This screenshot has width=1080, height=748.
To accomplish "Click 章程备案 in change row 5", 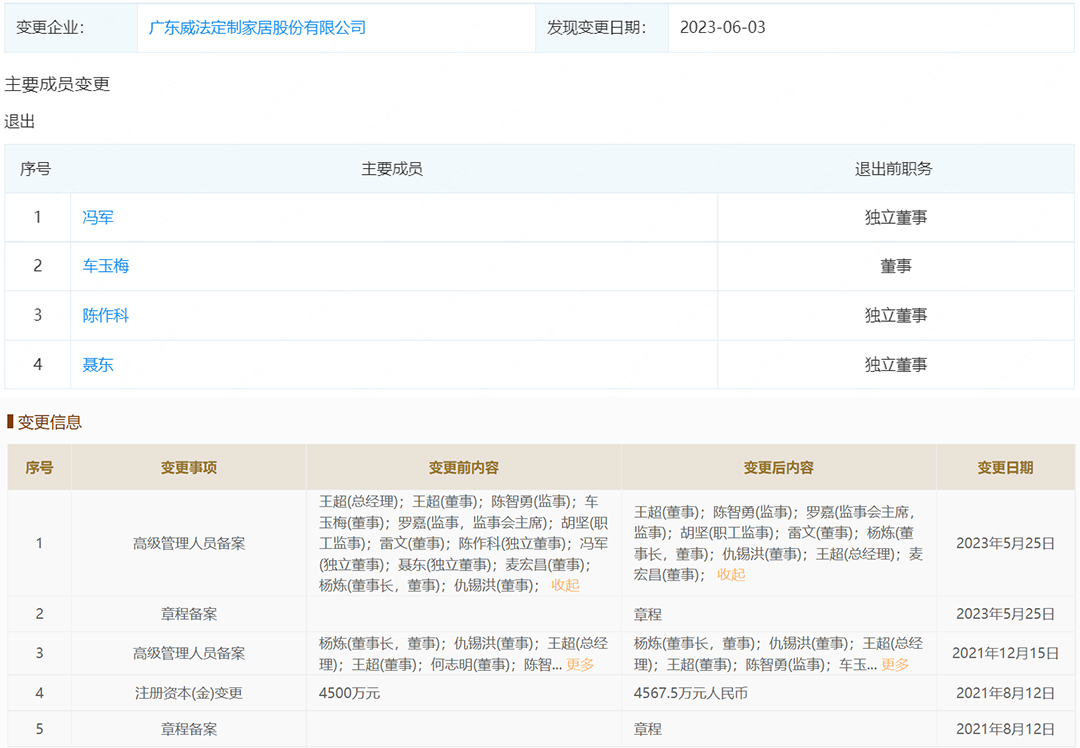I will pyautogui.click(x=189, y=729).
